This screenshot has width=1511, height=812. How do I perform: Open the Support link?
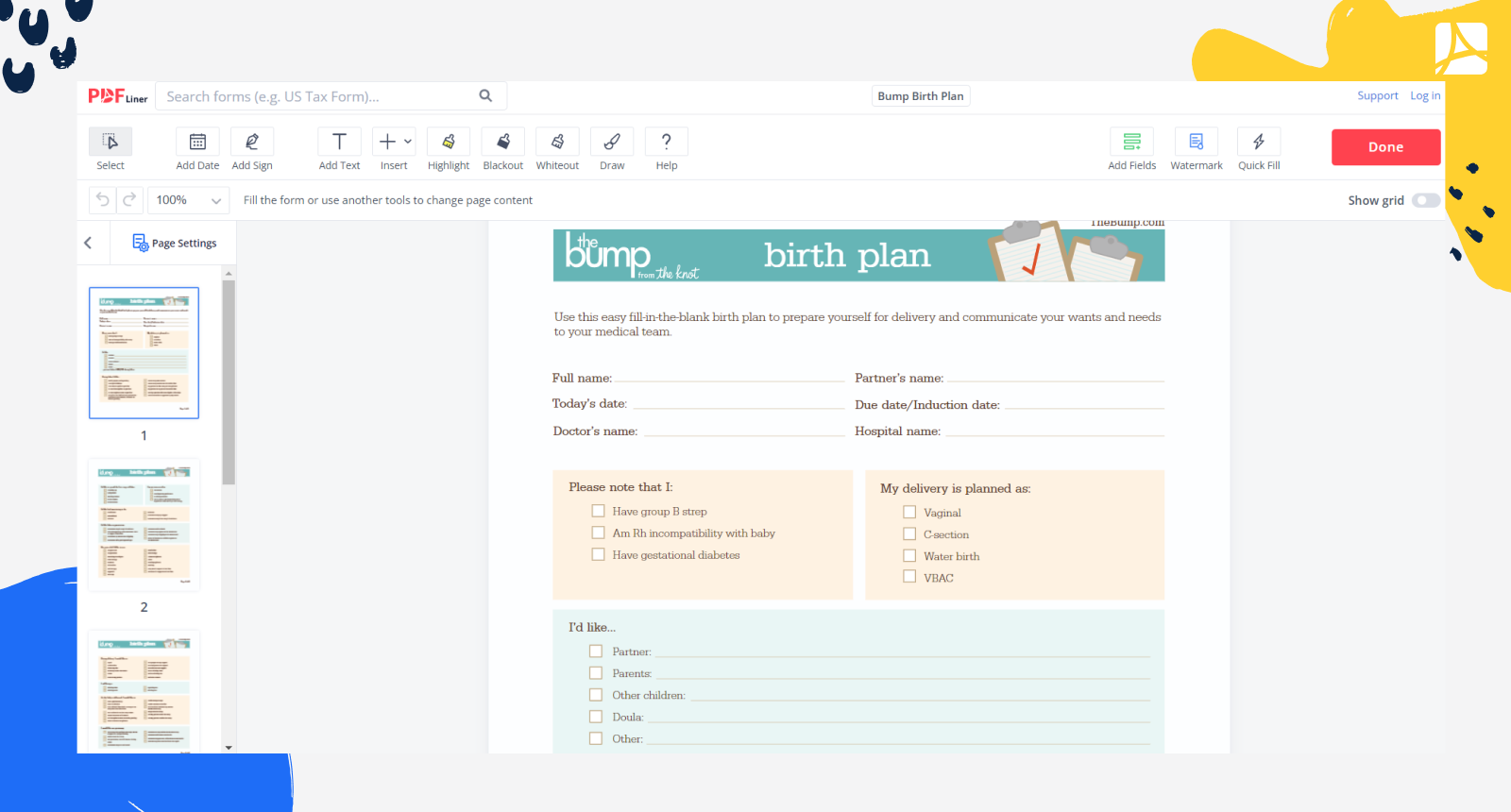click(1377, 96)
